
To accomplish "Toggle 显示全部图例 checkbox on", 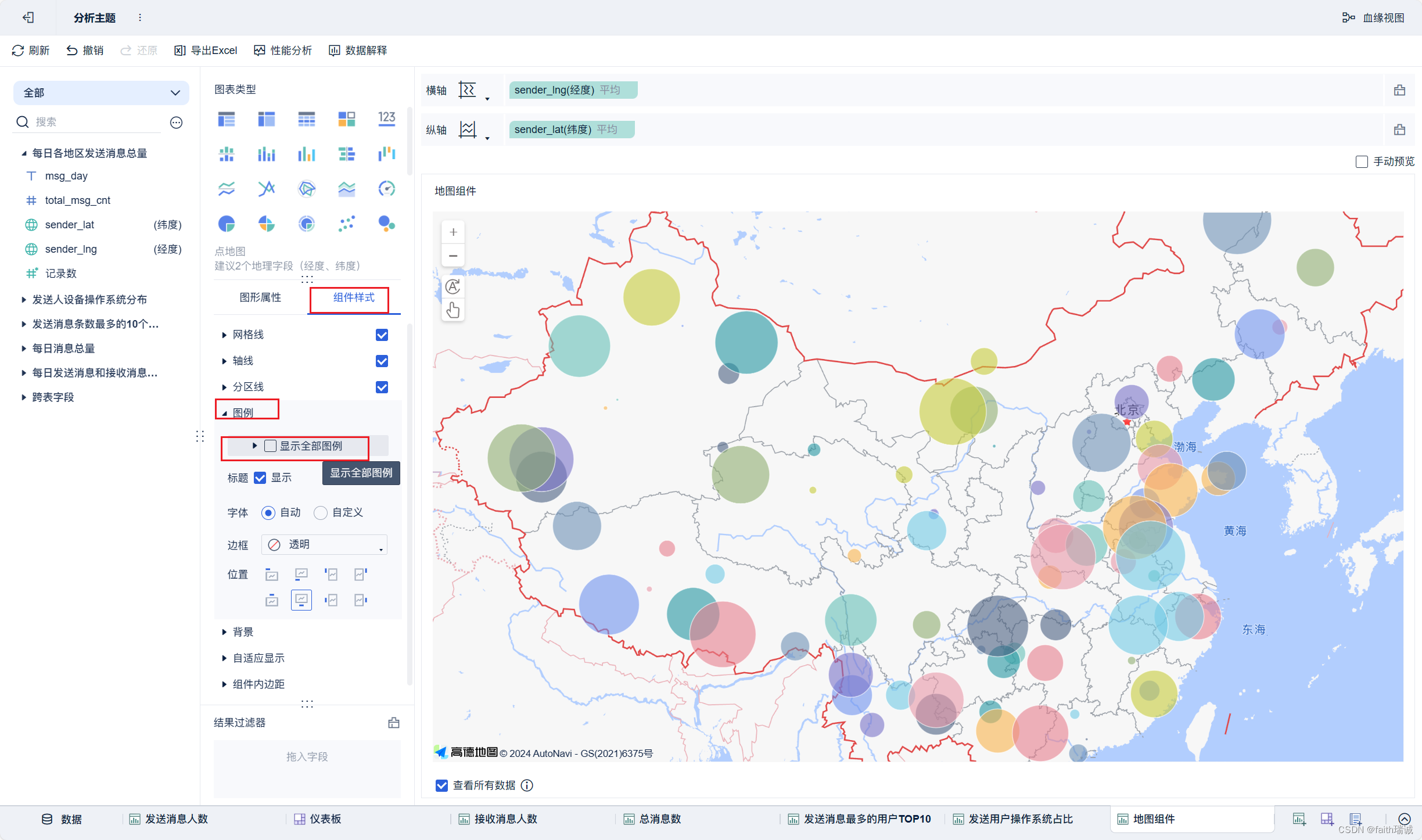I will coord(270,446).
